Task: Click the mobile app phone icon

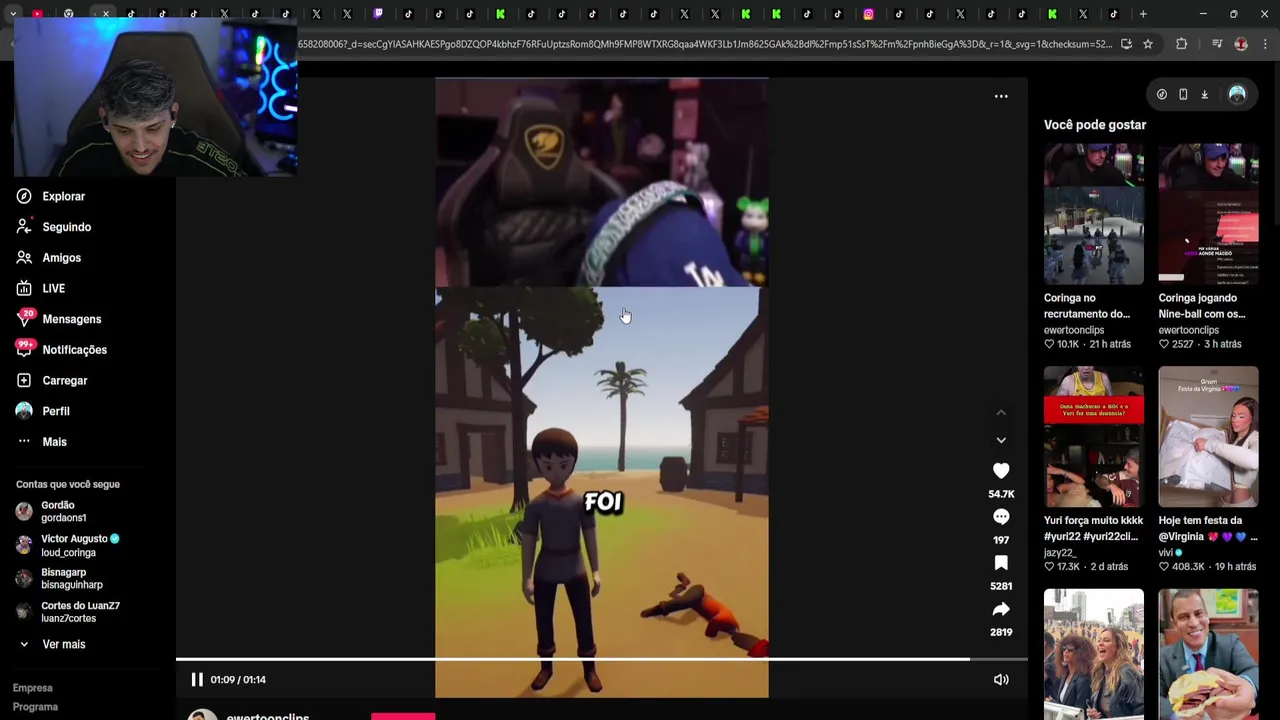Action: pyautogui.click(x=1183, y=94)
